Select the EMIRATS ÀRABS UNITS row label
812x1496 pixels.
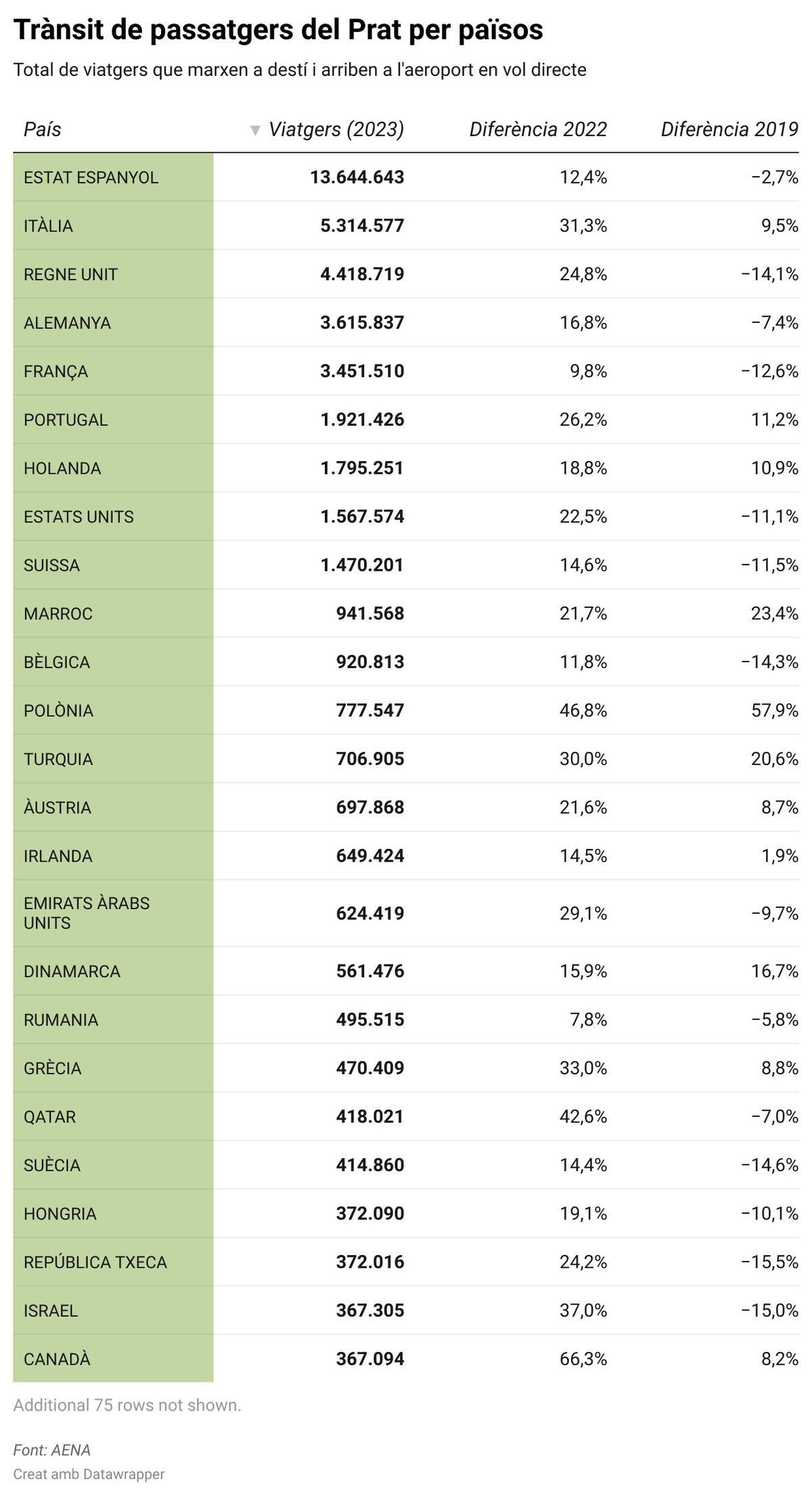point(86,912)
